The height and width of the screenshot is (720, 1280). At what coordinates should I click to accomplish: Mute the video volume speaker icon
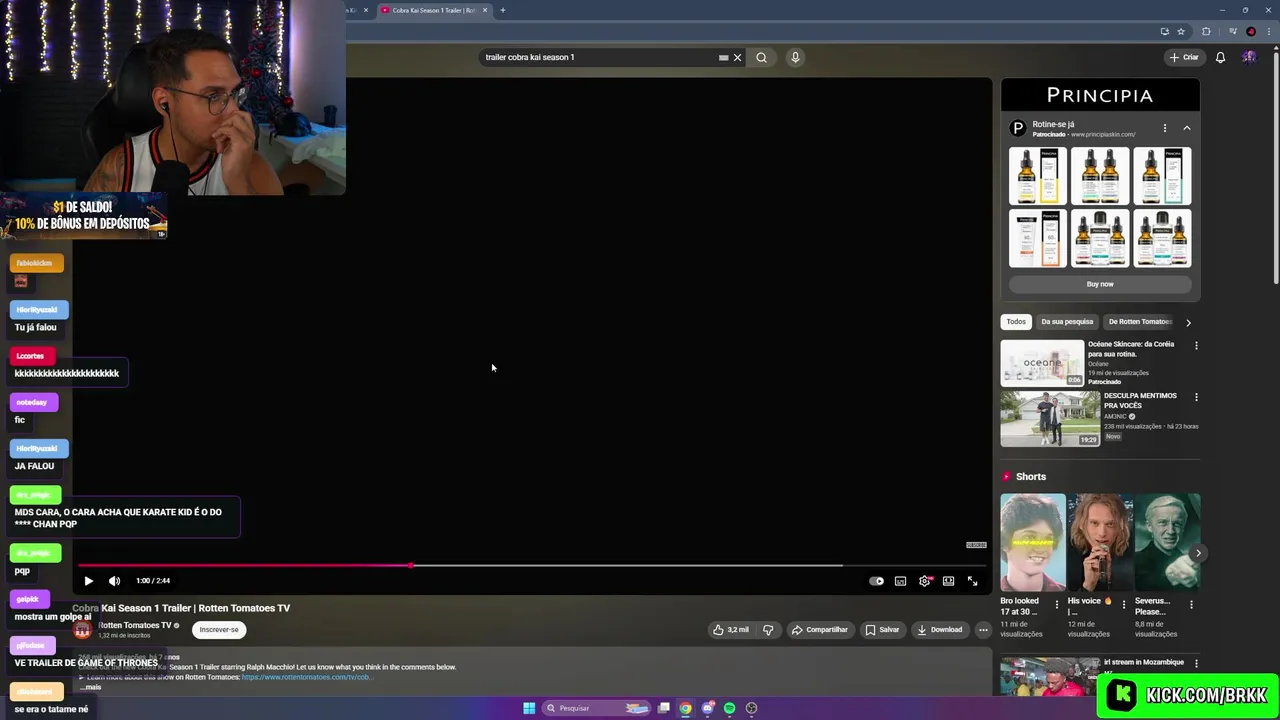[114, 581]
